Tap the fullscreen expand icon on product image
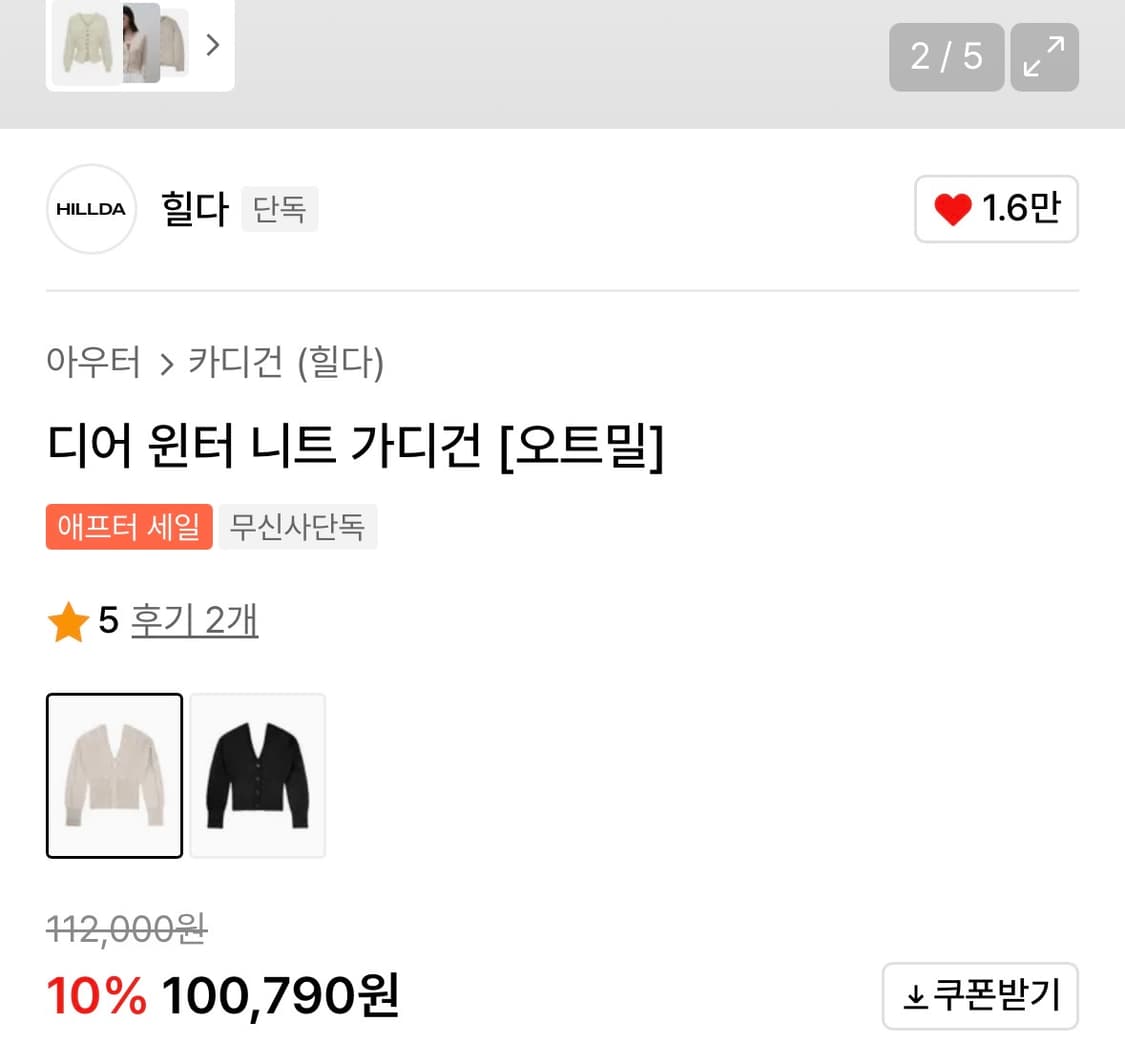Image resolution: width=1125 pixels, height=1044 pixels. pyautogui.click(x=1044, y=57)
